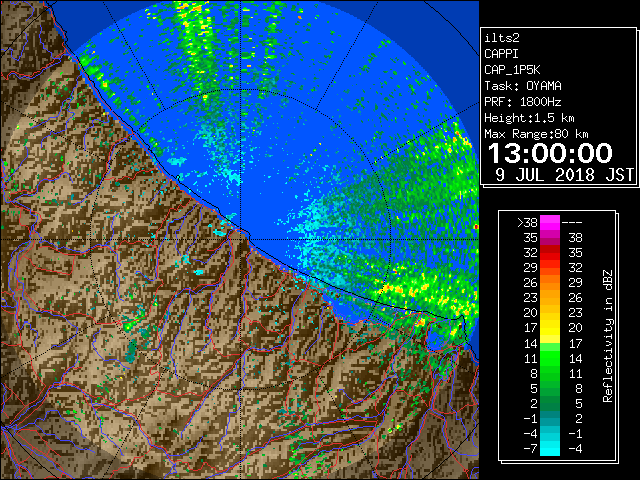The height and width of the screenshot is (480, 640).
Task: Click the orange 26 dBZ legend color
Action: (550, 283)
